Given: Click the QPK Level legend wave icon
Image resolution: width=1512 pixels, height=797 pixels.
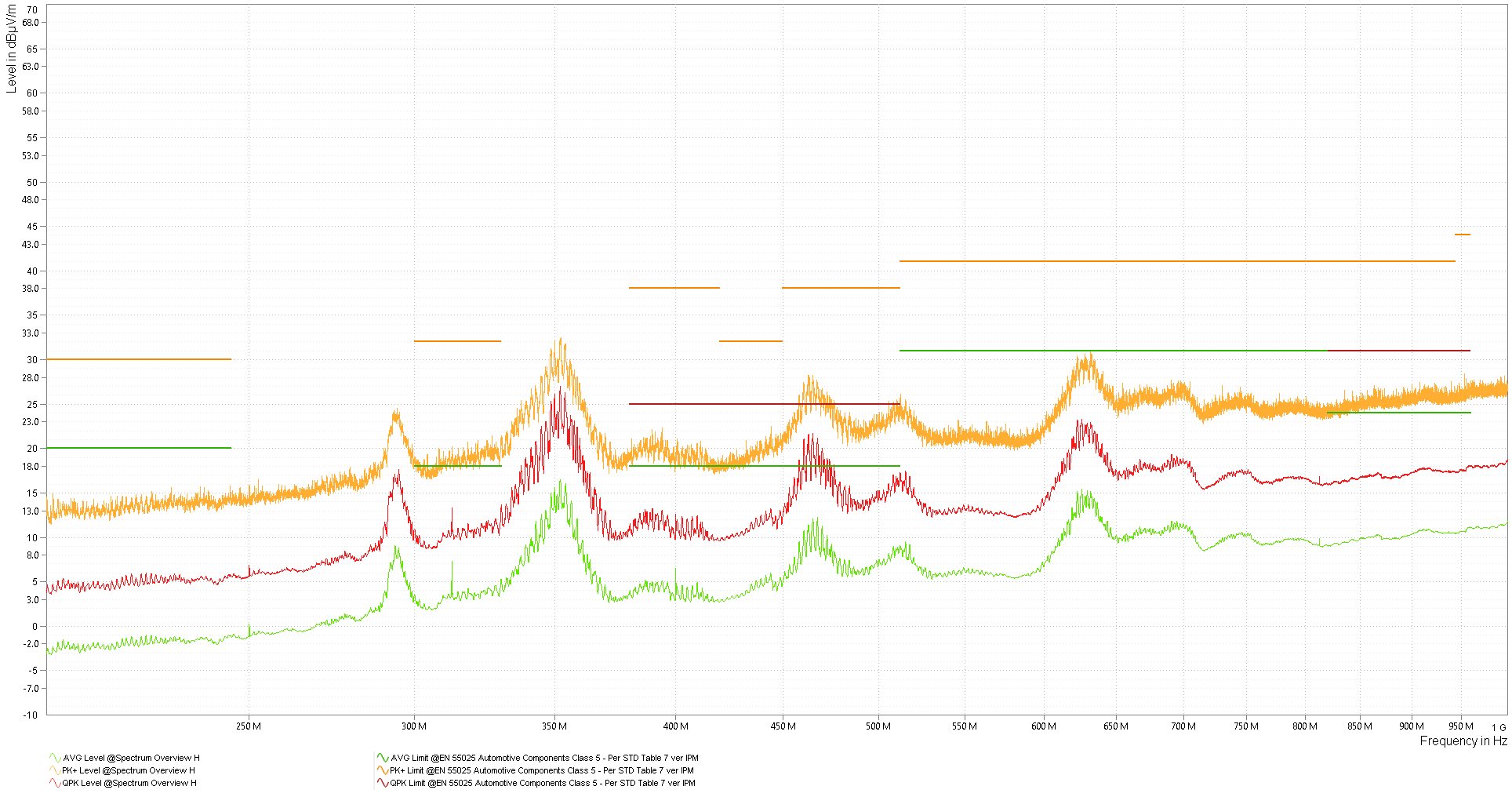Looking at the screenshot, I should 54,783.
